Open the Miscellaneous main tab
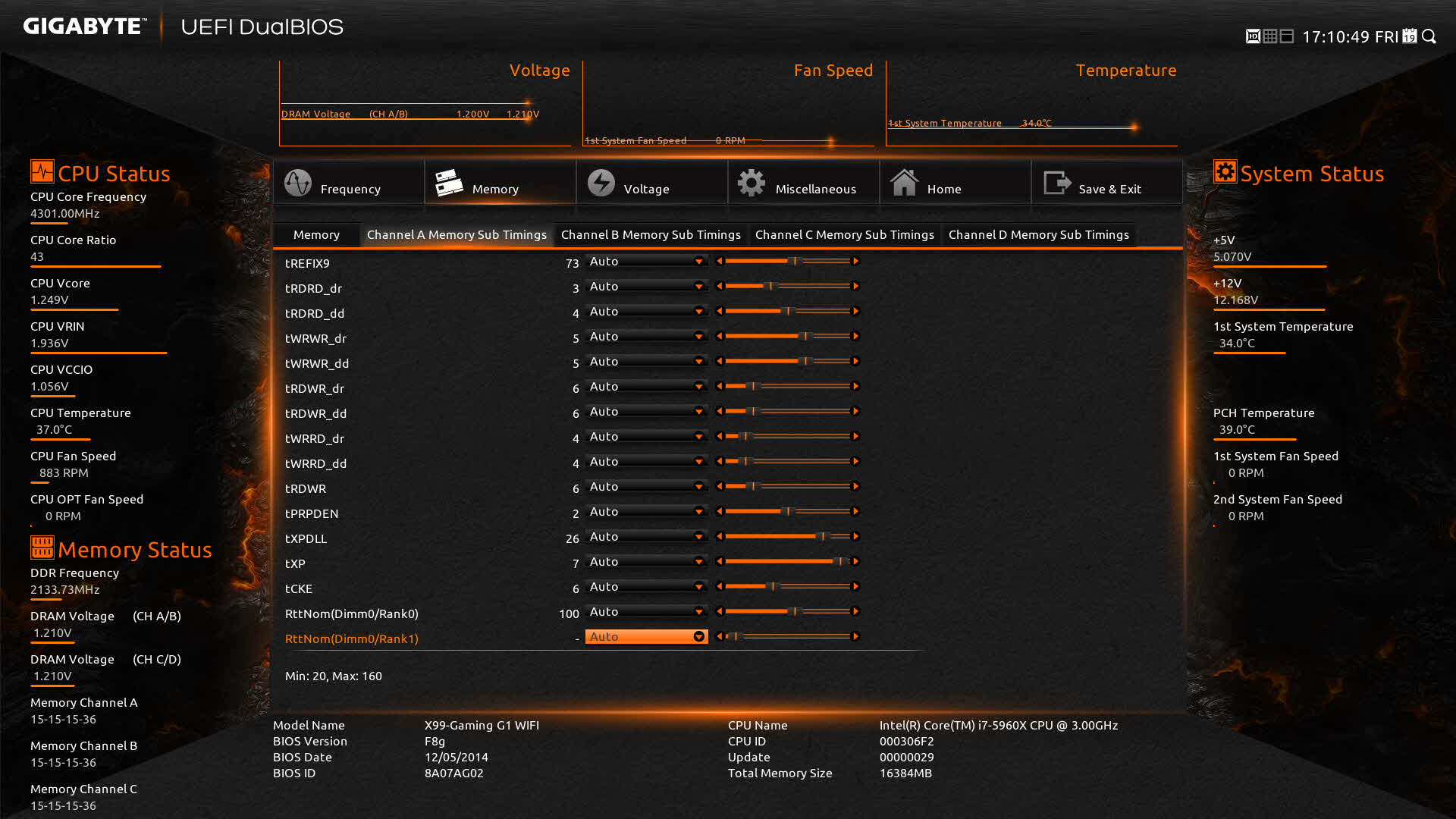 [804, 183]
